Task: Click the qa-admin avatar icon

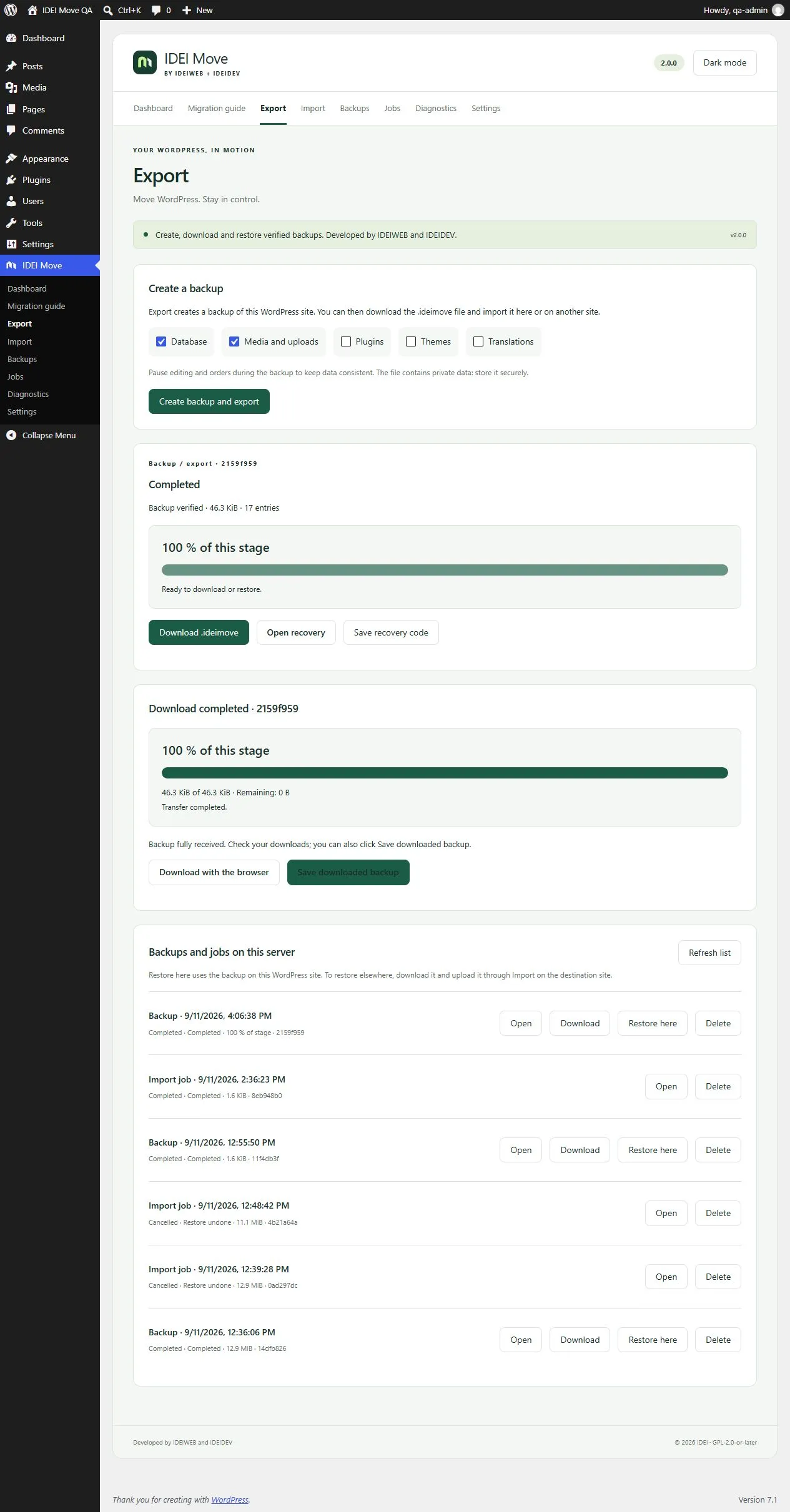Action: tap(778, 10)
